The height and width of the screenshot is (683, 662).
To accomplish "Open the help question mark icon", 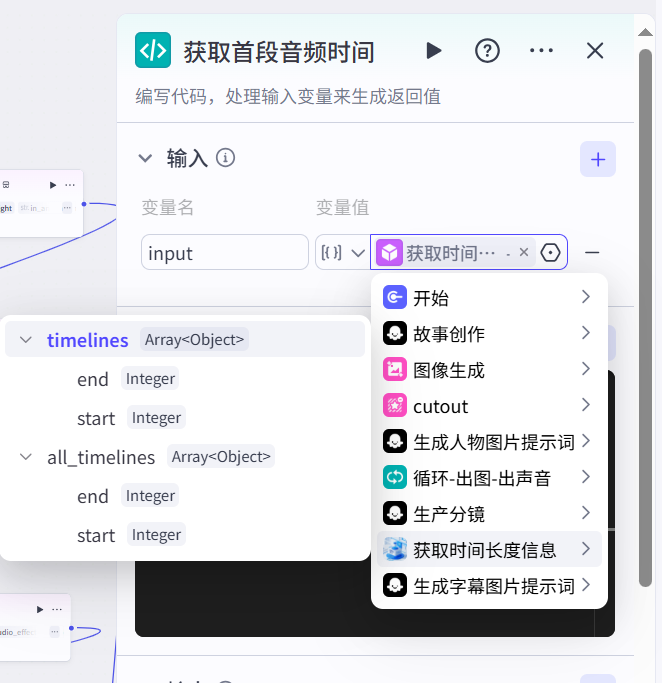I will pyautogui.click(x=487, y=51).
